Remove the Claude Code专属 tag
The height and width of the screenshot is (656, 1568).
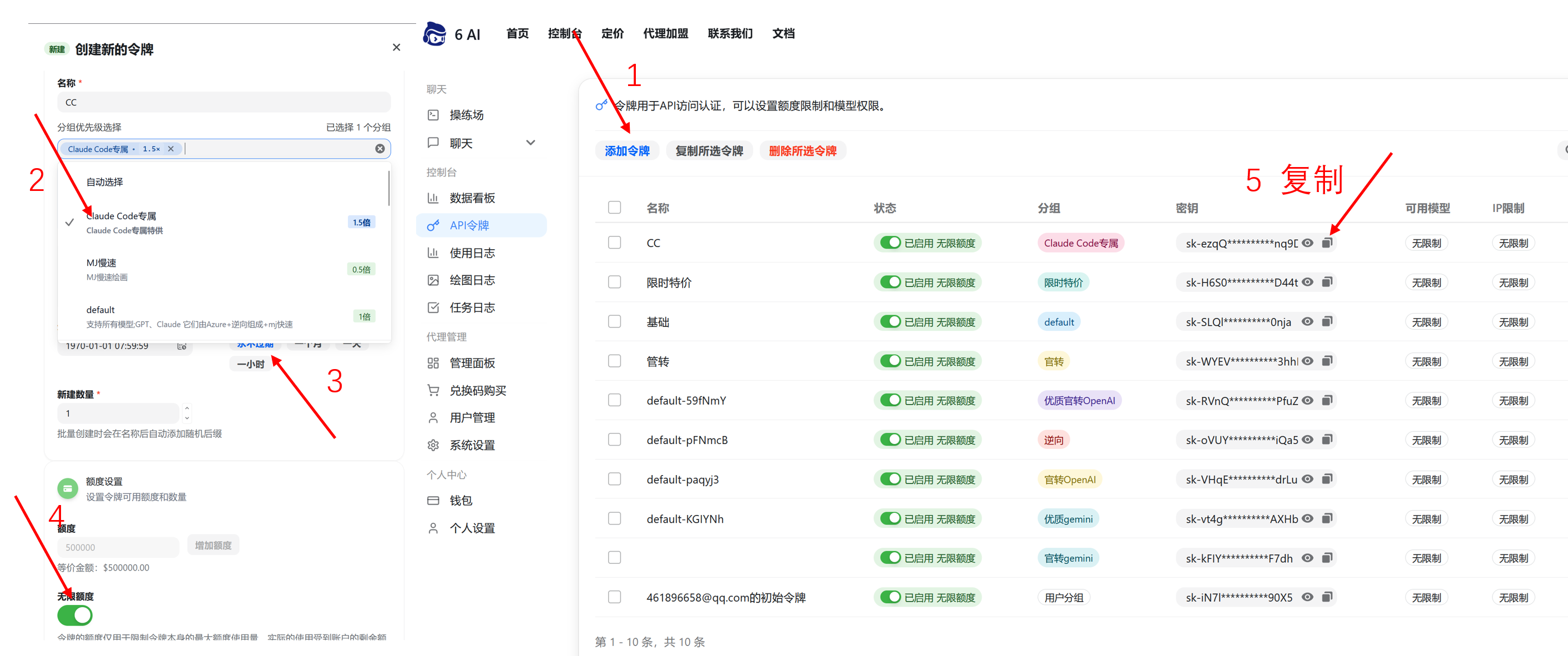[x=171, y=149]
